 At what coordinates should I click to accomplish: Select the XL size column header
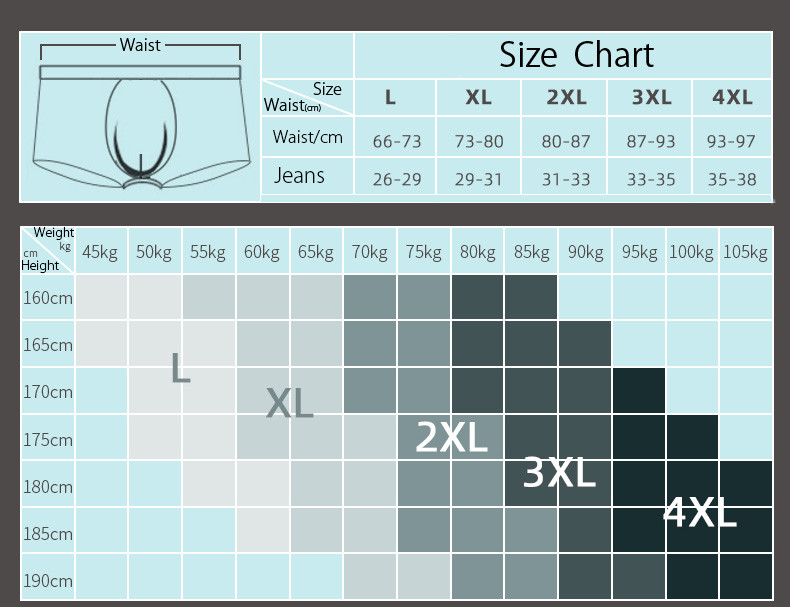pyautogui.click(x=478, y=98)
